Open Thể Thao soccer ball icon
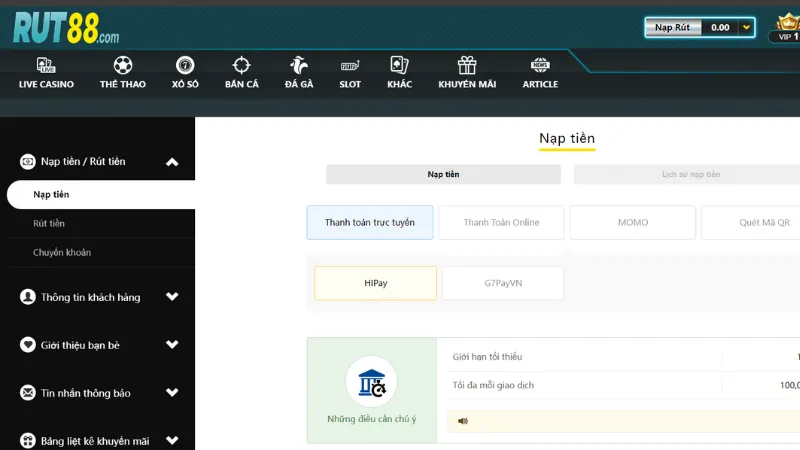The height and width of the screenshot is (450, 800). point(123,65)
